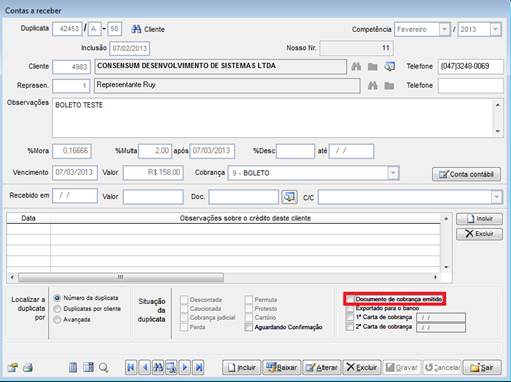Expand Cobrança dropdown showing 9 - BOLETO
The image size is (511, 382).
coord(393,173)
